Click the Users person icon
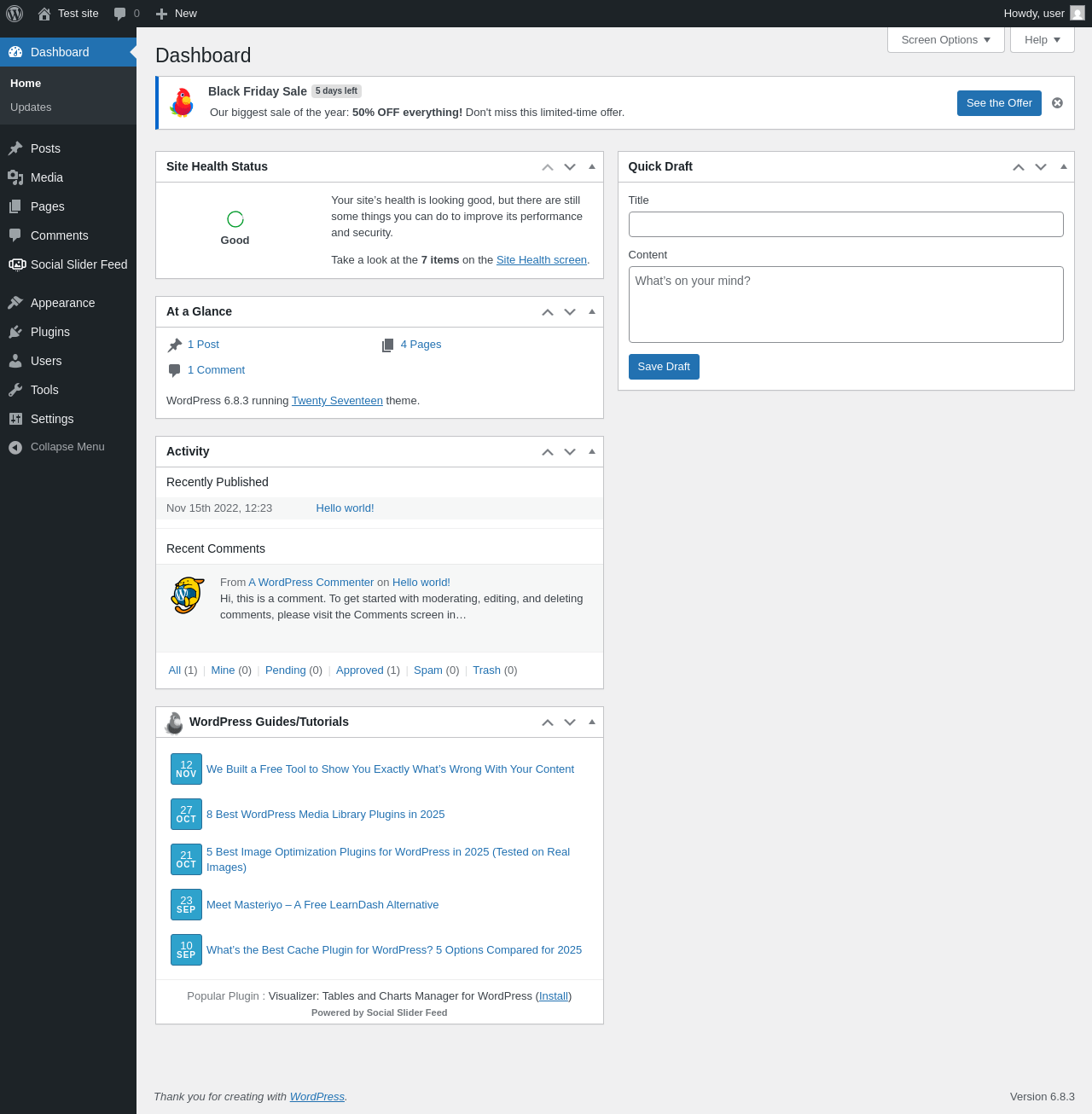 coord(15,361)
